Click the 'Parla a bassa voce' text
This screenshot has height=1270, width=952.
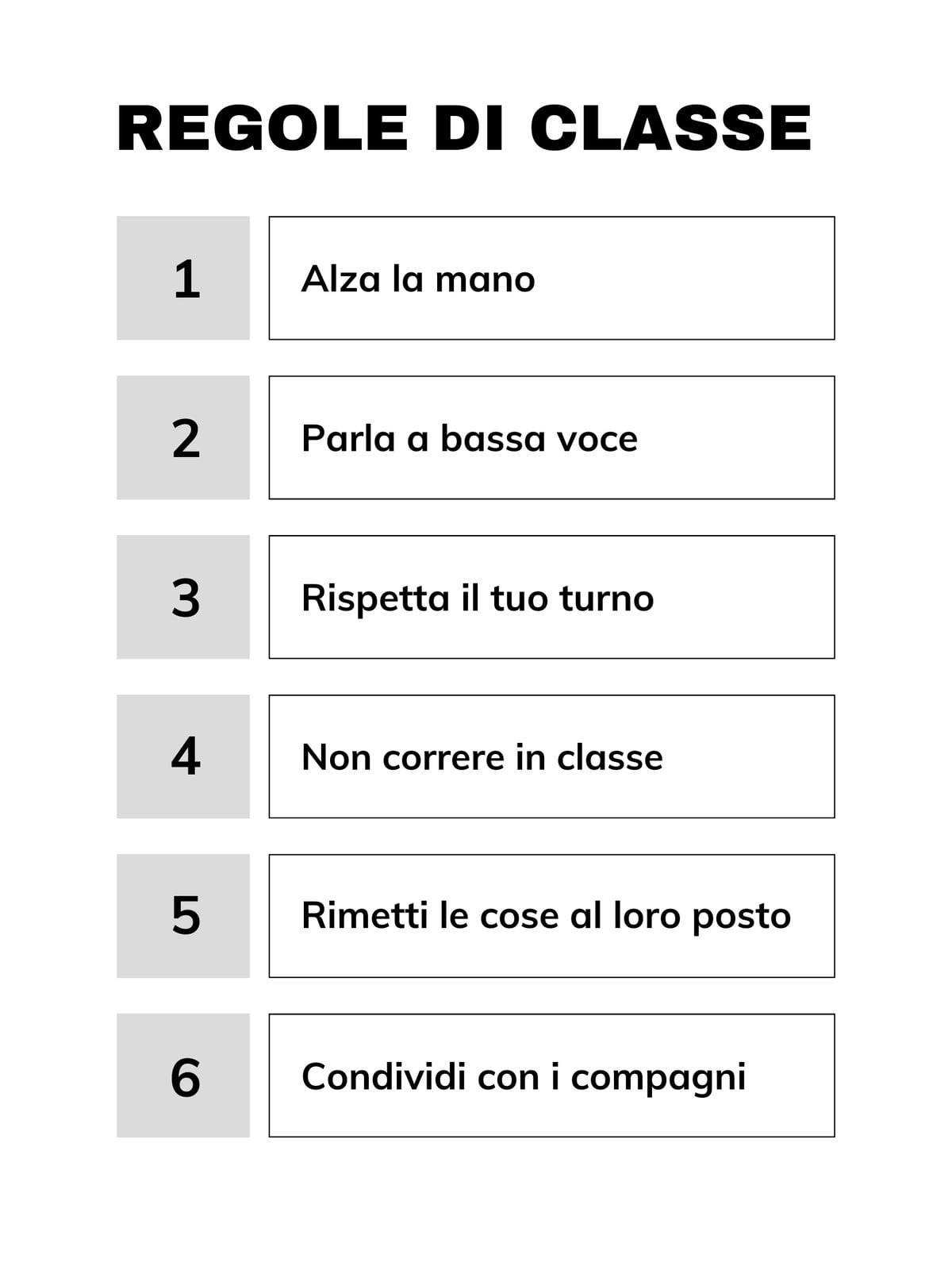[x=470, y=438]
